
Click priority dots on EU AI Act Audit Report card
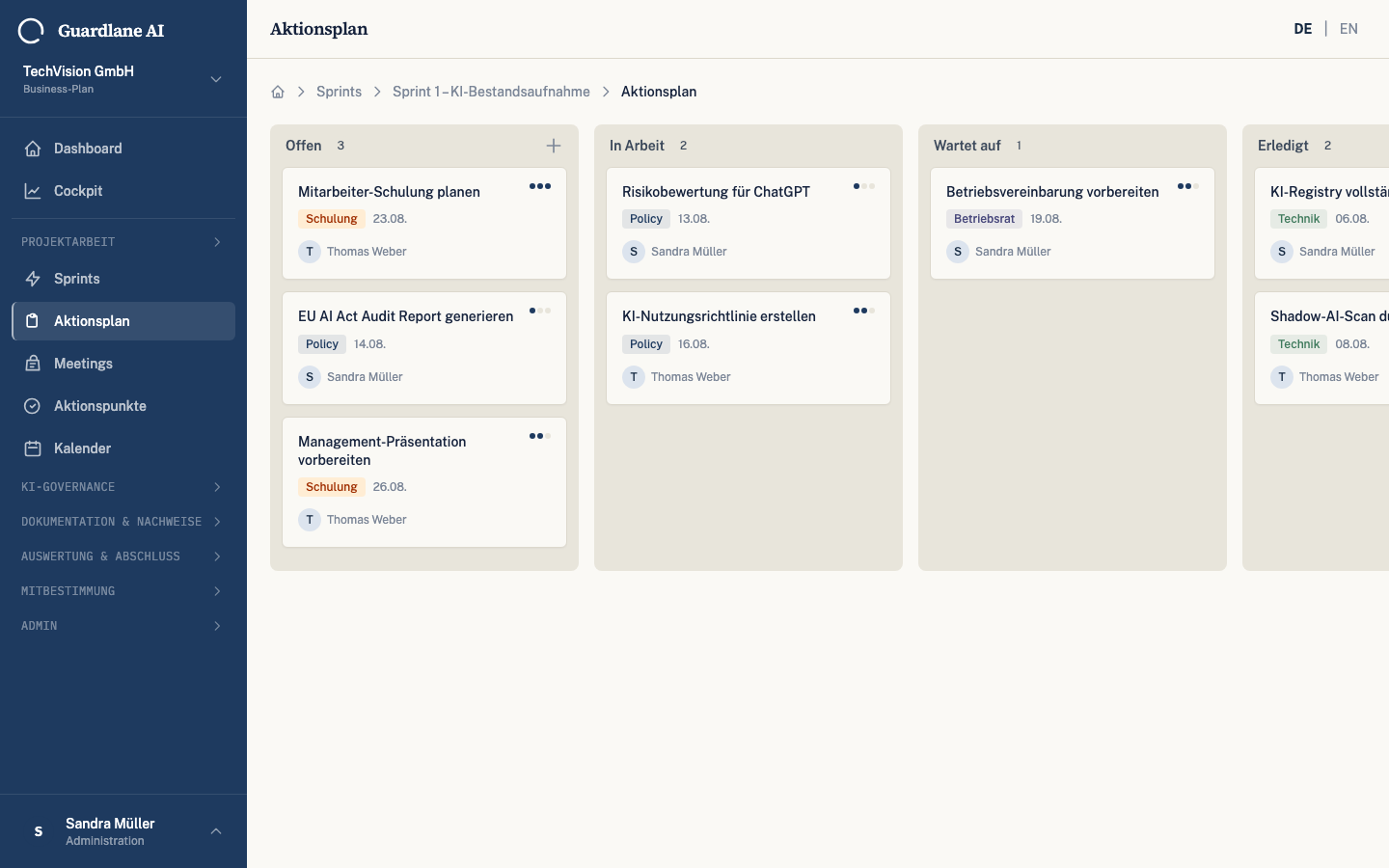[x=540, y=311]
